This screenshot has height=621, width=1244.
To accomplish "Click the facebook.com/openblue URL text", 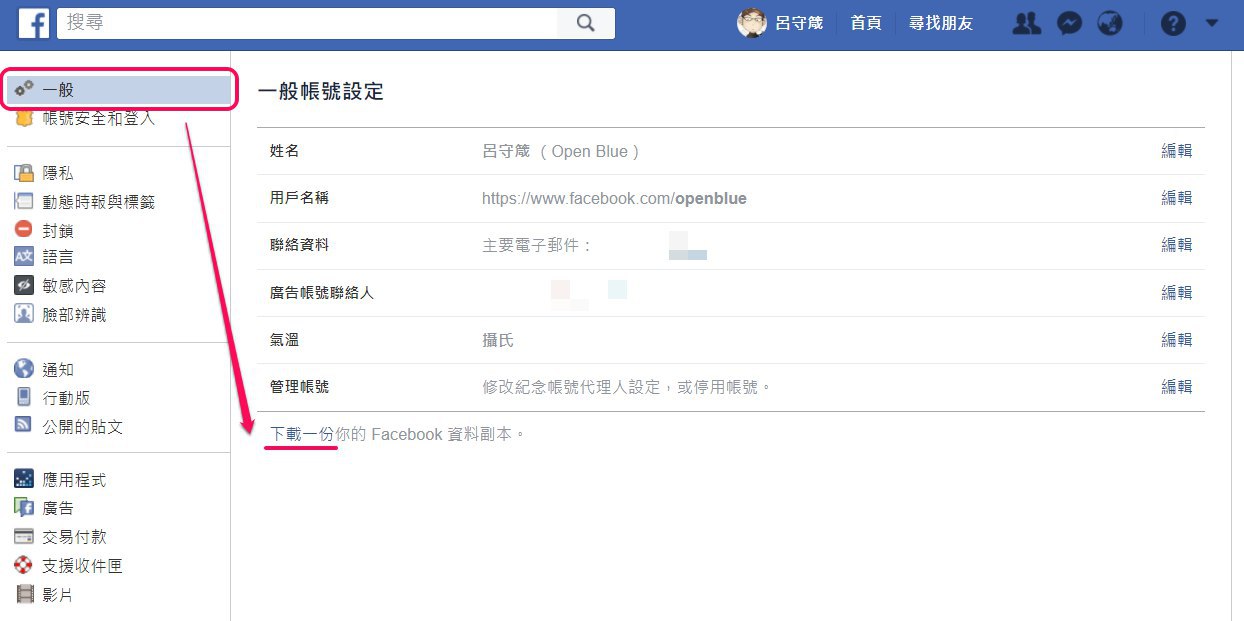I will tap(614, 198).
